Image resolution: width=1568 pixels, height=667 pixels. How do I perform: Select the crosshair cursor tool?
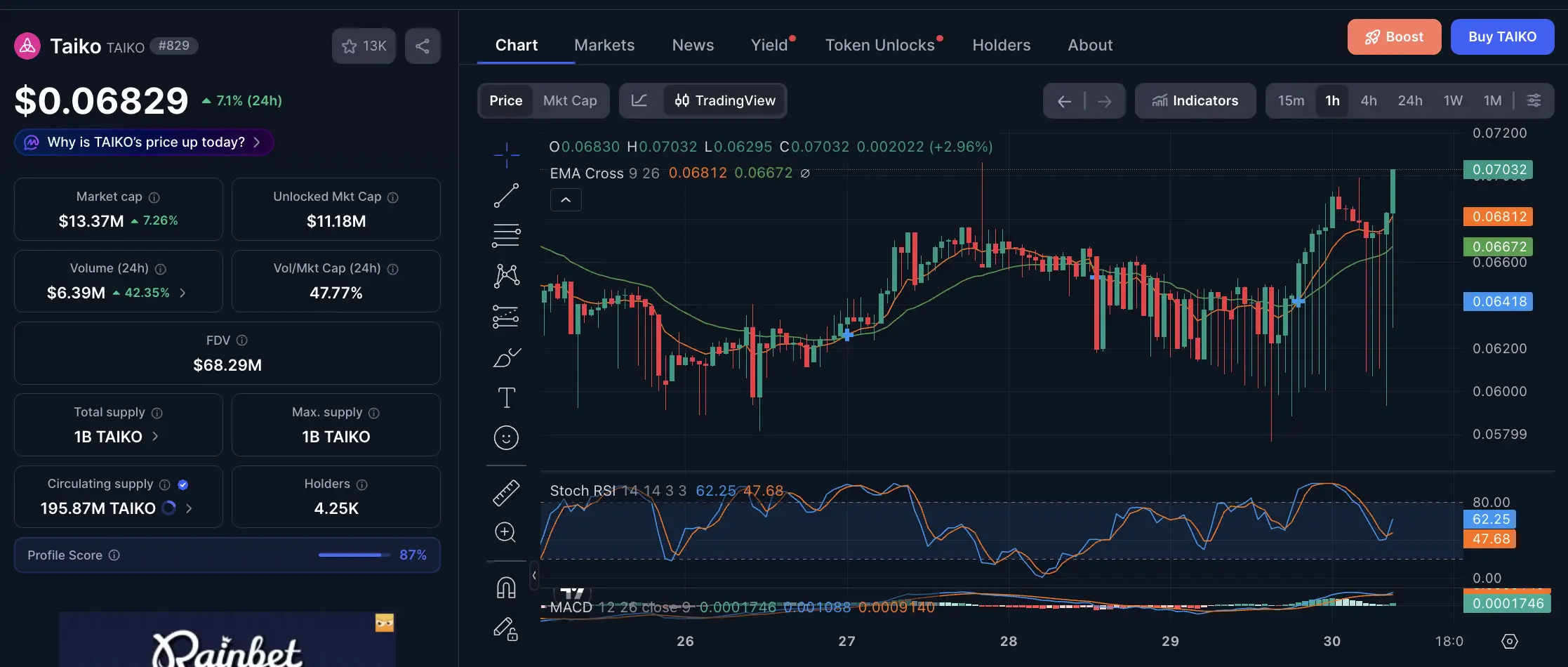[506, 154]
